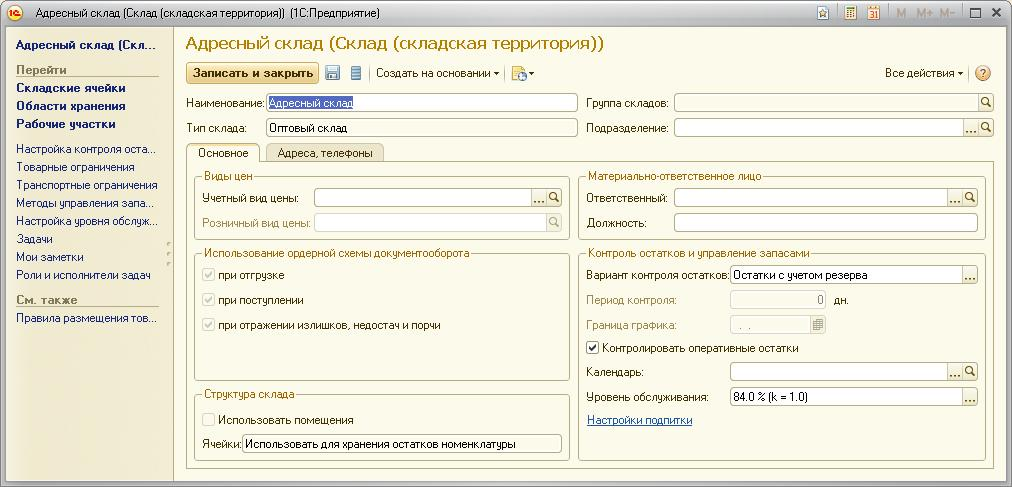Open Настройки подпитки link
The height and width of the screenshot is (487, 1012).
[640, 421]
